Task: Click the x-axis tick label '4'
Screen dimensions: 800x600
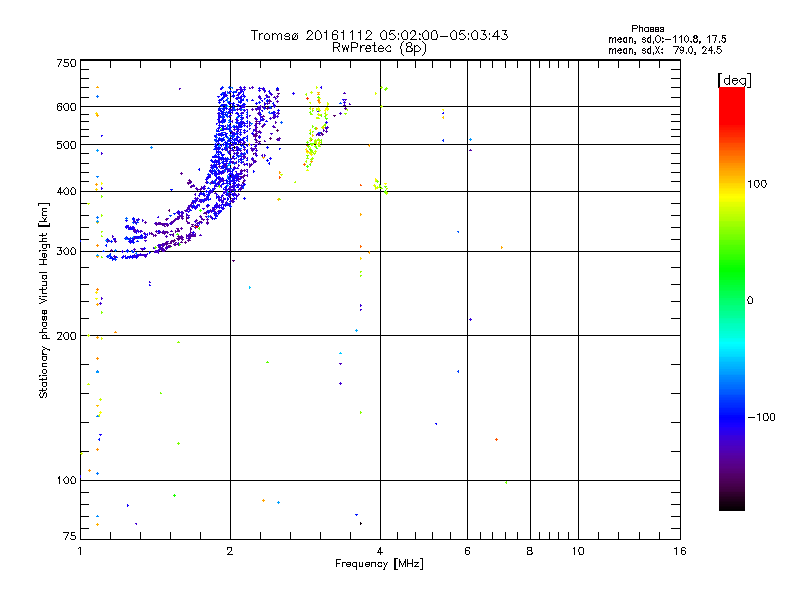Action: [x=380, y=551]
